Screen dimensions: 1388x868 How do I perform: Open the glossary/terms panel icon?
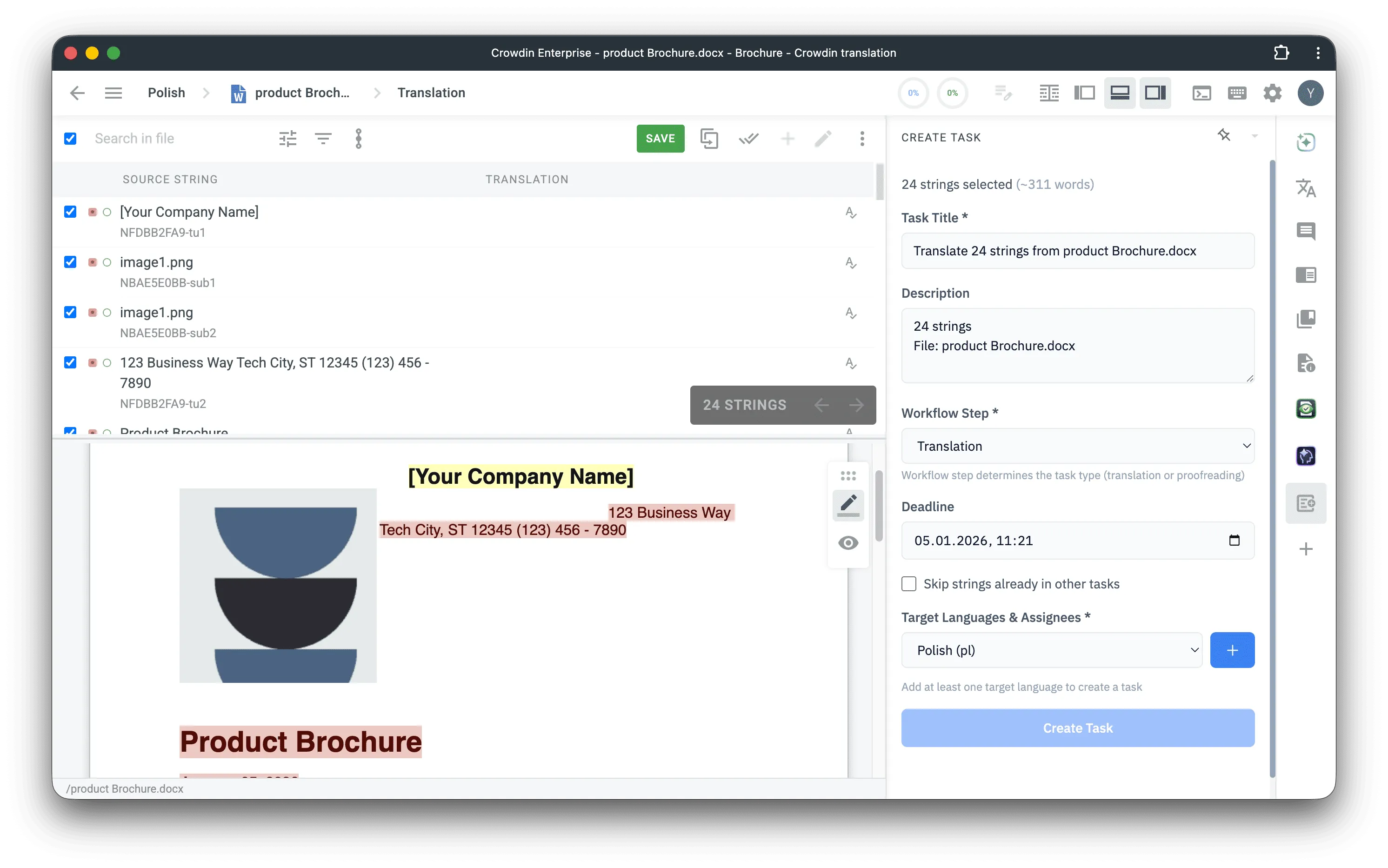[1307, 319]
